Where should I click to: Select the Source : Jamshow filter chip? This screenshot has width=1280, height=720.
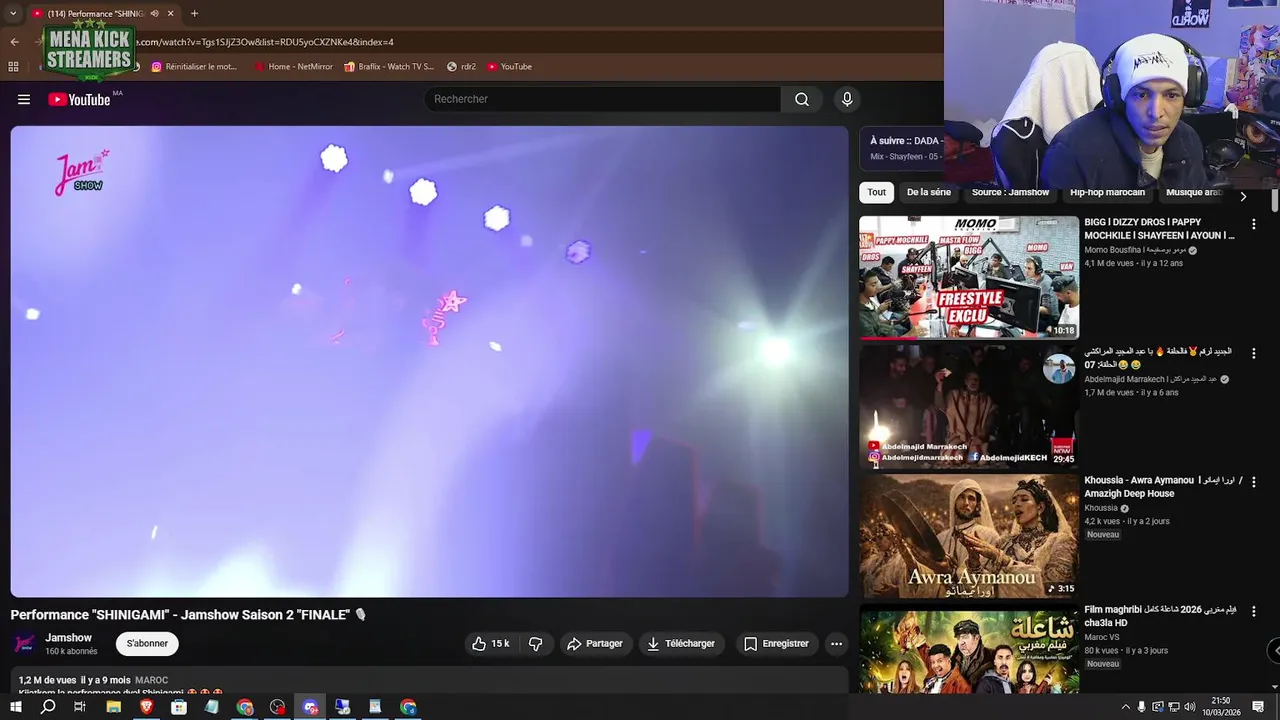point(1010,192)
